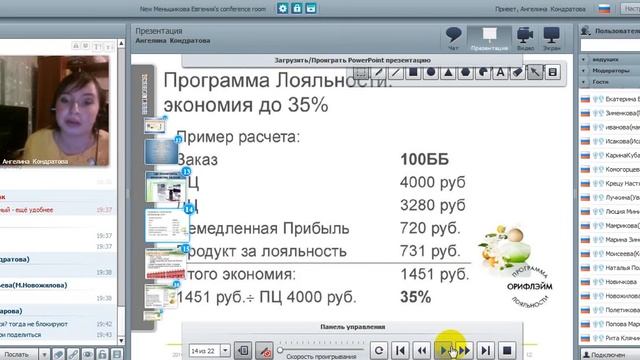The width and height of the screenshot is (640, 360).
Task: Click the save whiteboard disk icon
Action: tap(552, 73)
